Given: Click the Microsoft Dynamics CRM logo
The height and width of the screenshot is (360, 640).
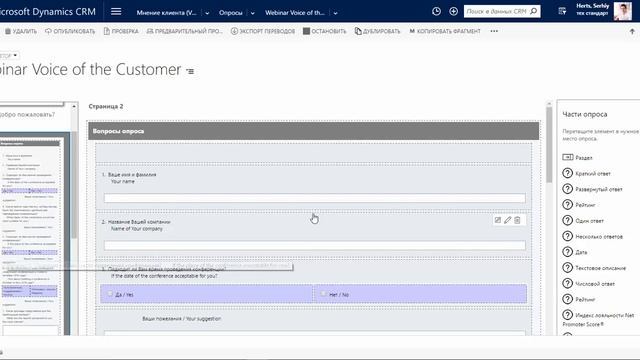Looking at the screenshot, I should point(48,11).
